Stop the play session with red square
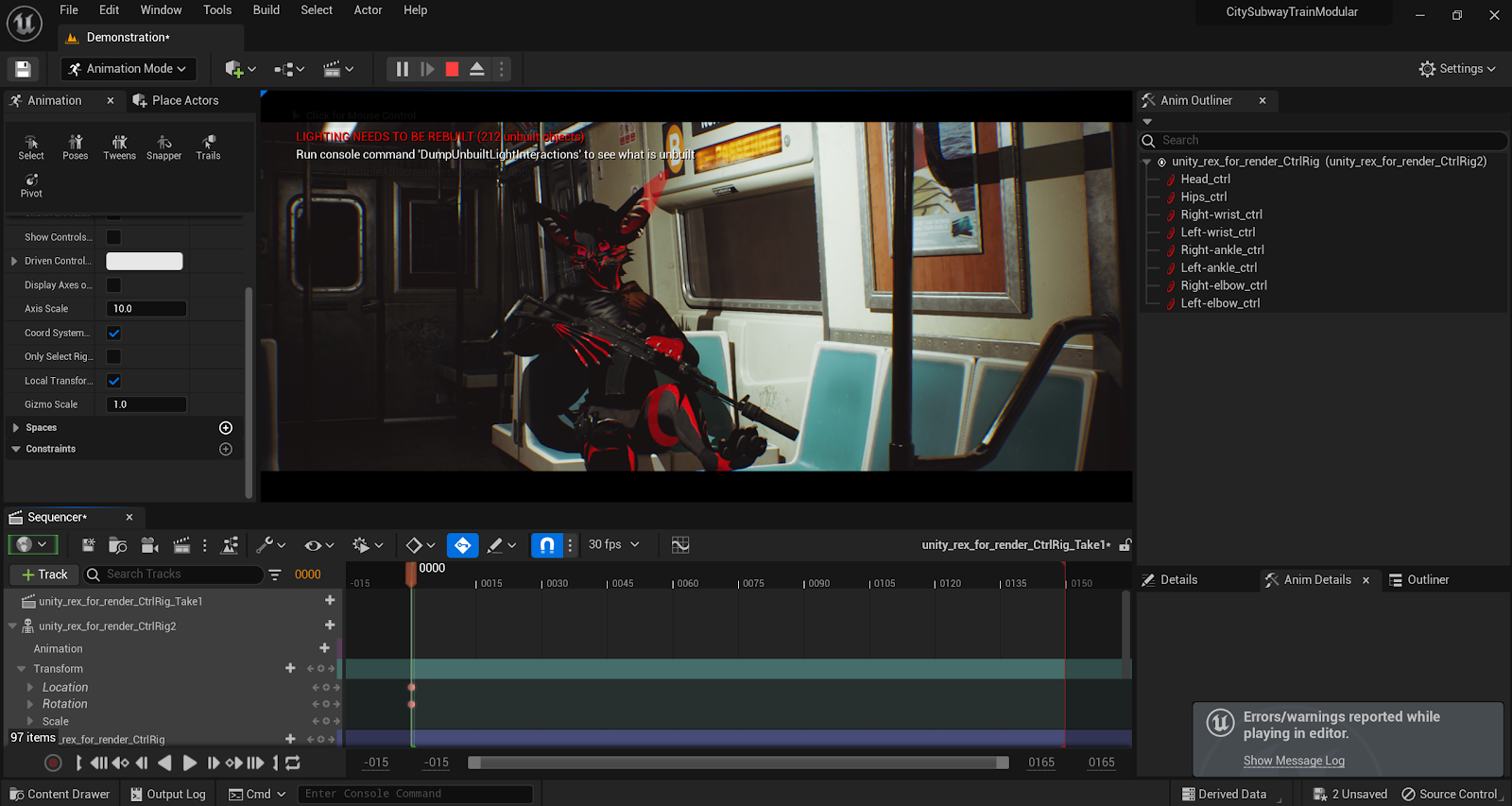 pos(452,69)
